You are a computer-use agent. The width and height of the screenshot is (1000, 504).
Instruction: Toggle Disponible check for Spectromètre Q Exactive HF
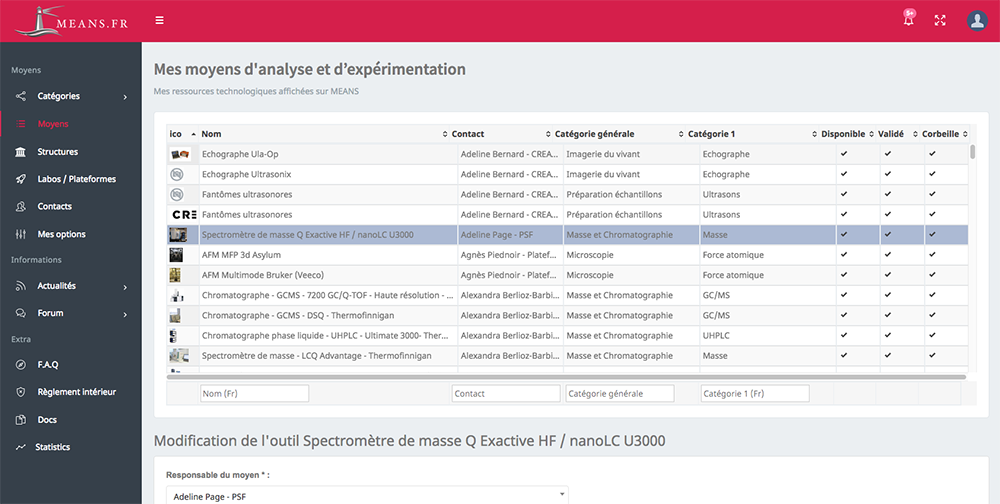point(844,235)
